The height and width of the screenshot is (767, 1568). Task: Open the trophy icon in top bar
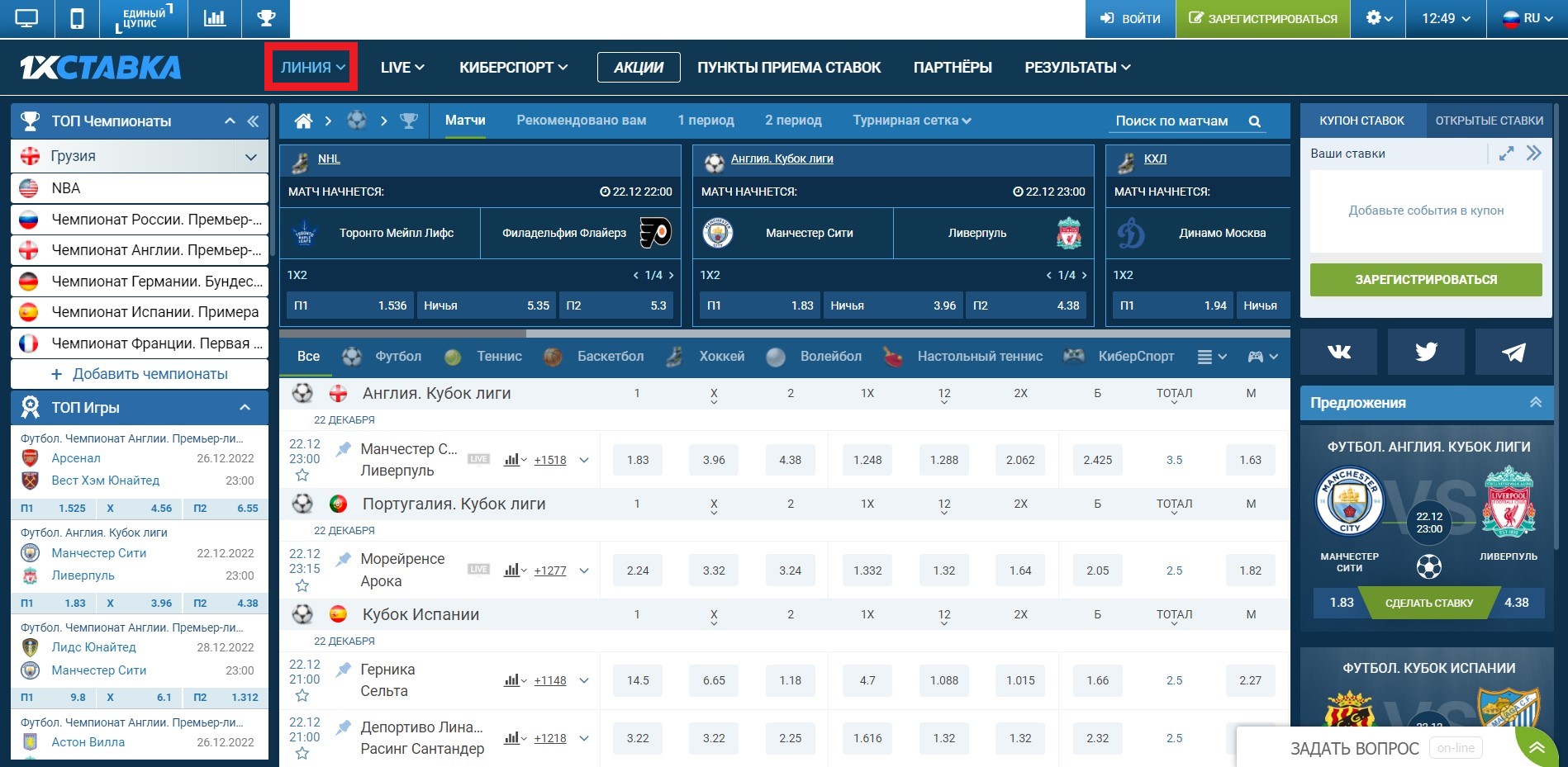coord(266,18)
